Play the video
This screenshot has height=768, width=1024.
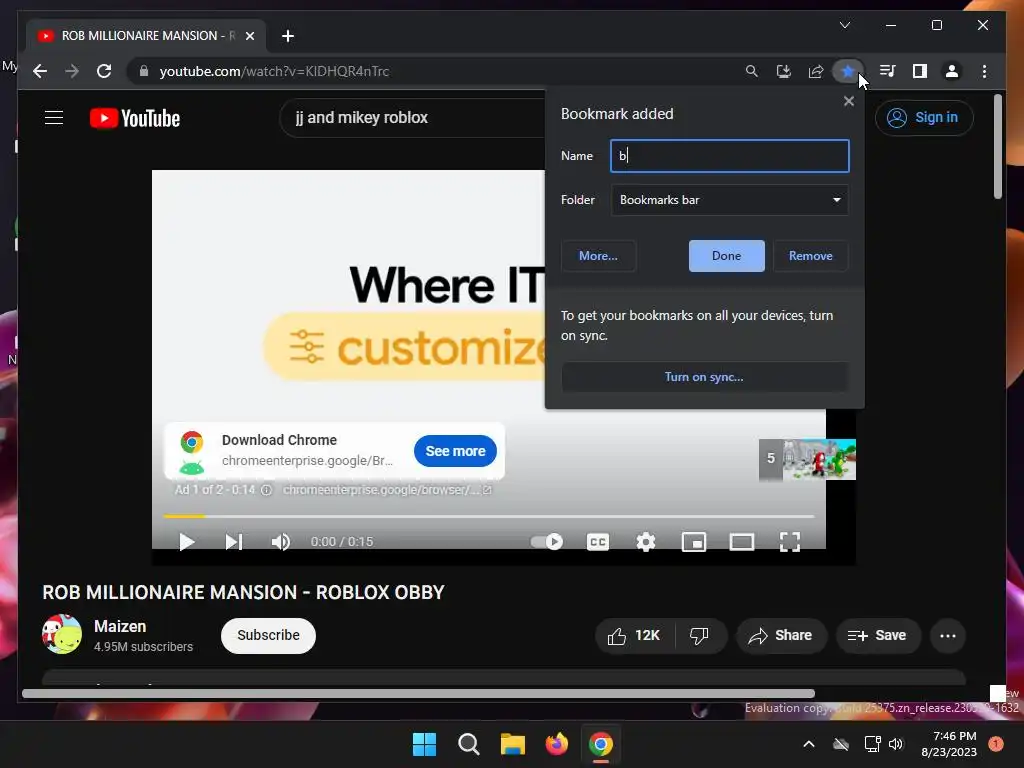pos(187,542)
